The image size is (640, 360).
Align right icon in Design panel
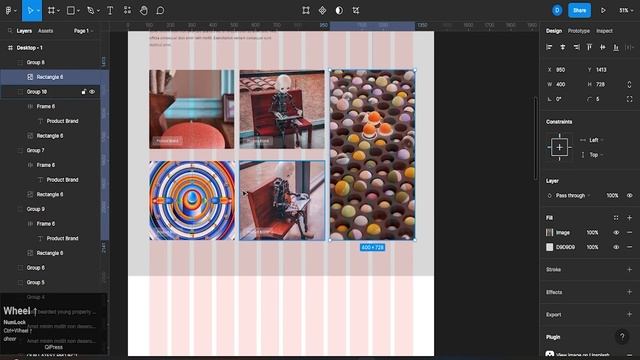[x=576, y=47]
